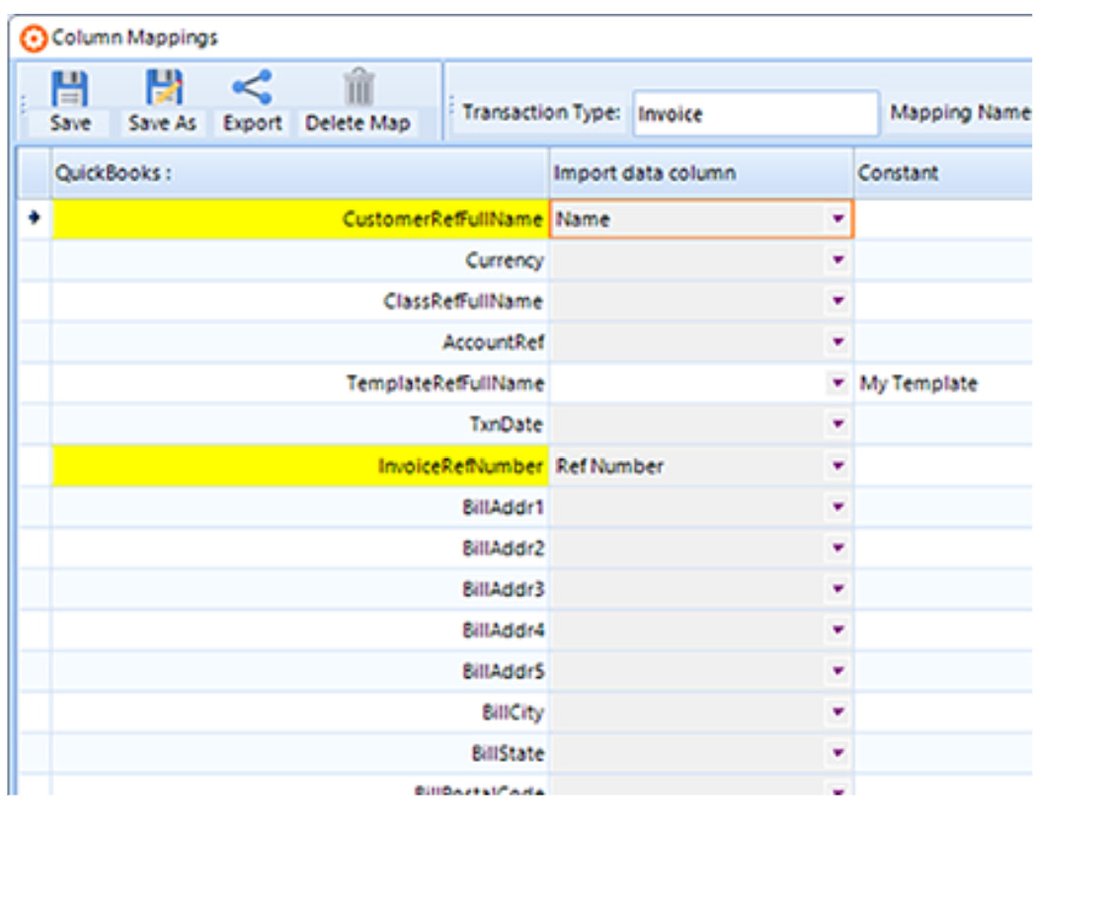Click the Import data column header
This screenshot has height=910, width=1110.
coord(701,173)
